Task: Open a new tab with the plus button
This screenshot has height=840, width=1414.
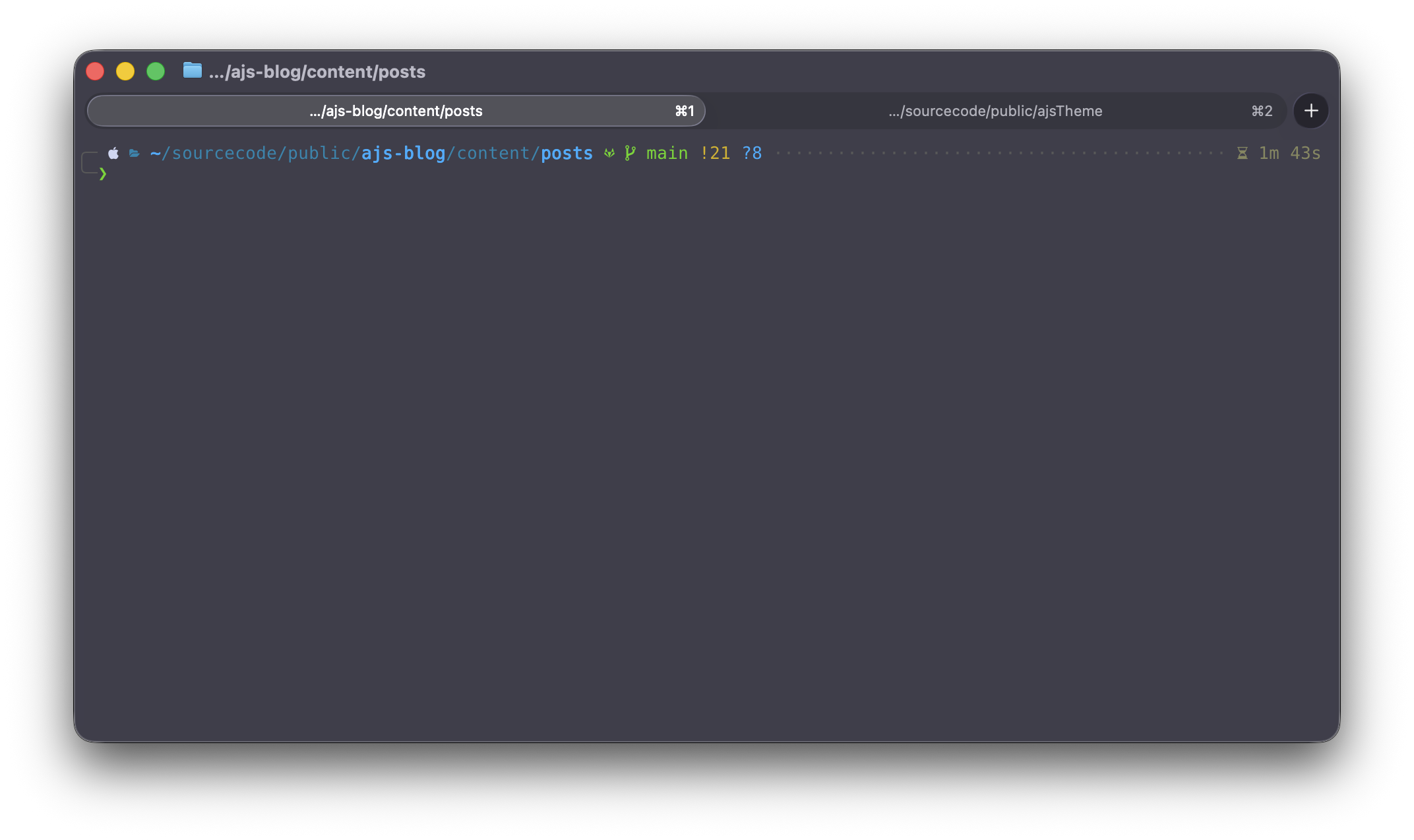Action: [1311, 111]
